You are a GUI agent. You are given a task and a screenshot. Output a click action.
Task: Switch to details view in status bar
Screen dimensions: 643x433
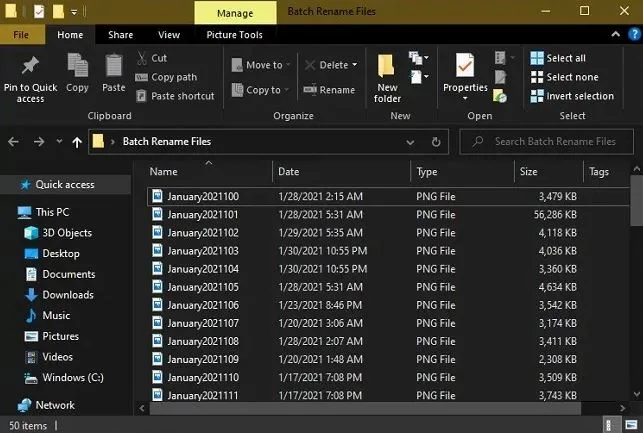coord(608,425)
